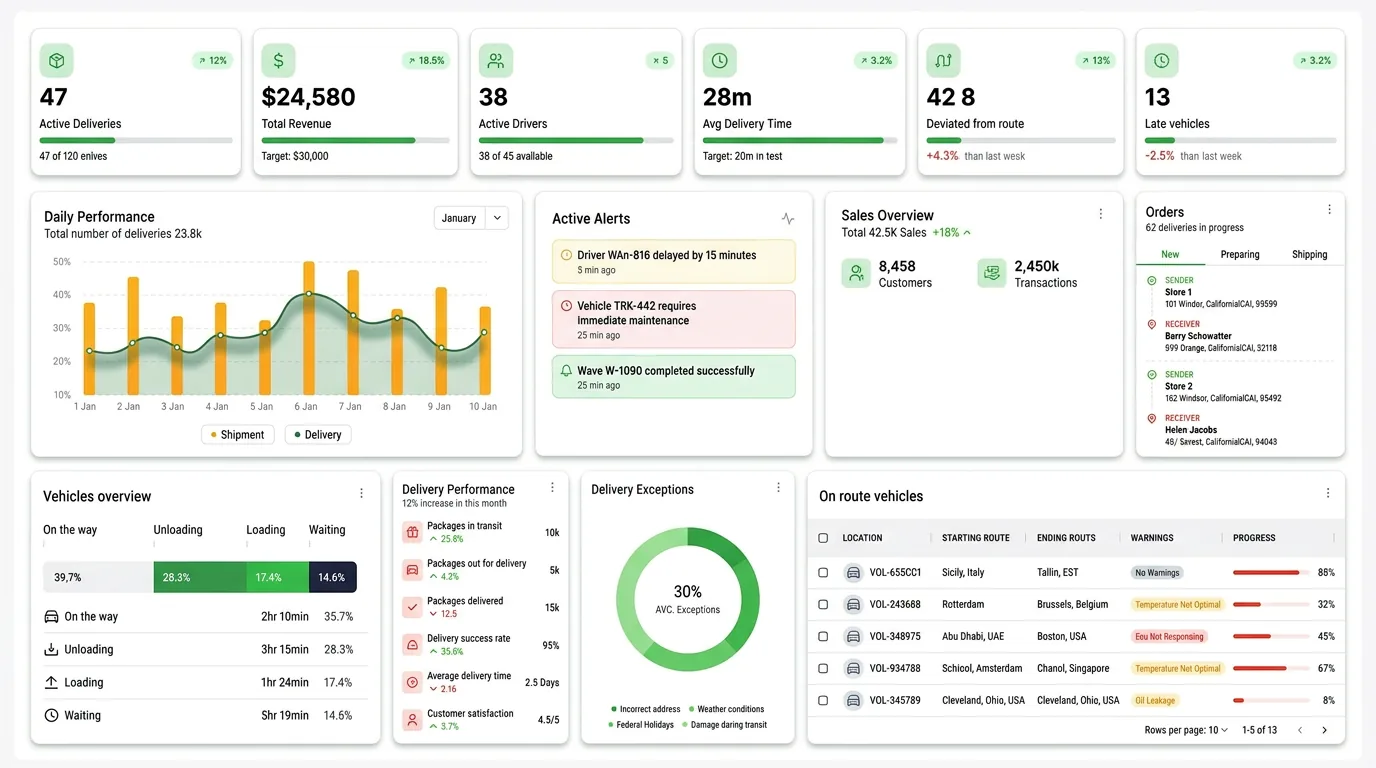
Task: Open the Driver WAn-816 delayed alert
Action: point(673,261)
